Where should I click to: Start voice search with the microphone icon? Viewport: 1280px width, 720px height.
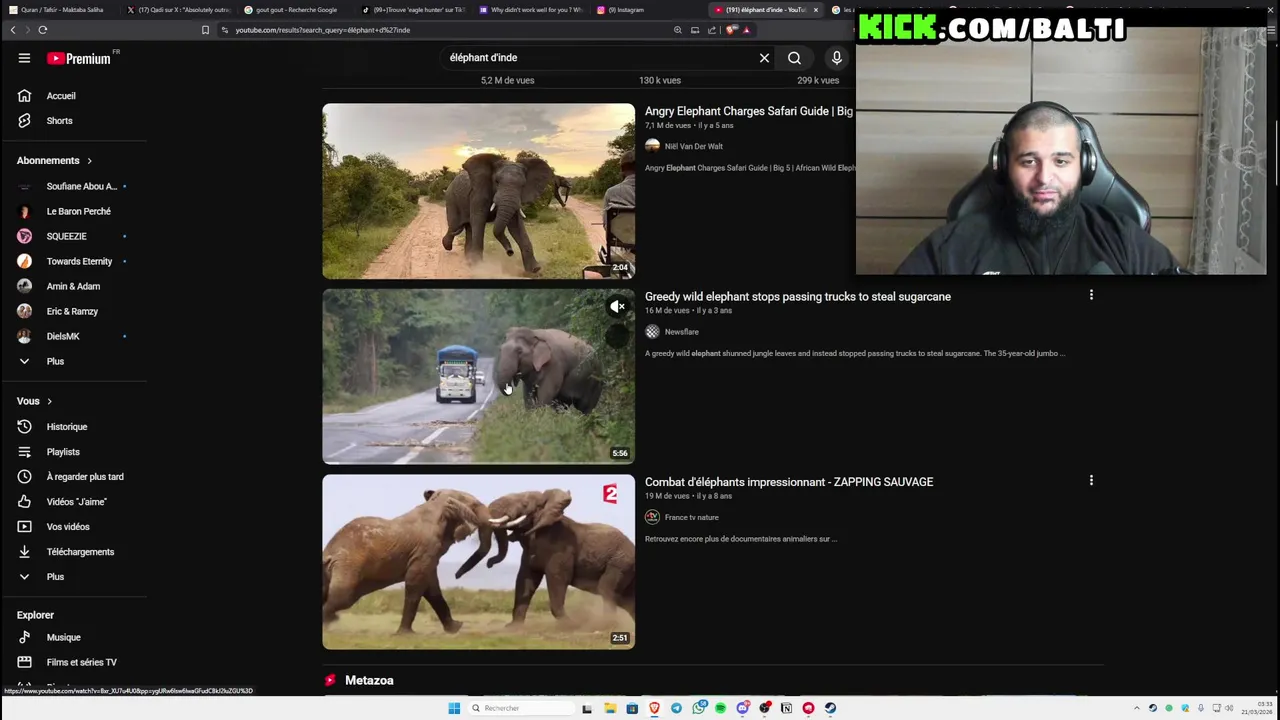coord(837,58)
